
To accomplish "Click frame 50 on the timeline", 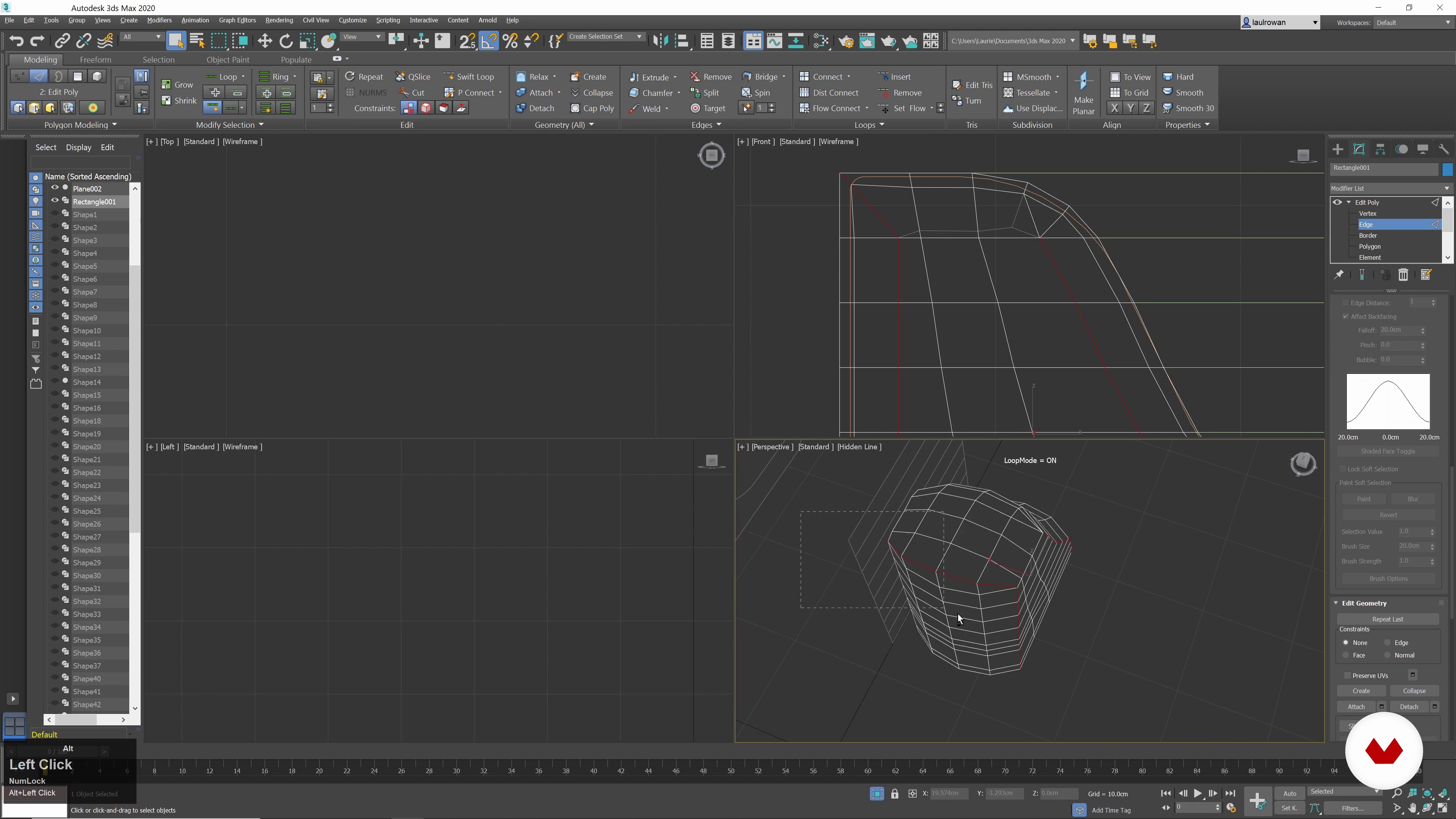I will click(731, 770).
